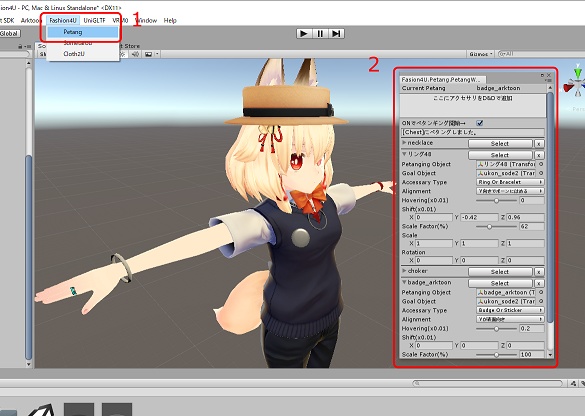Adjust the リング48 Scale Factor slider
The image size is (585, 416).
click(496, 226)
